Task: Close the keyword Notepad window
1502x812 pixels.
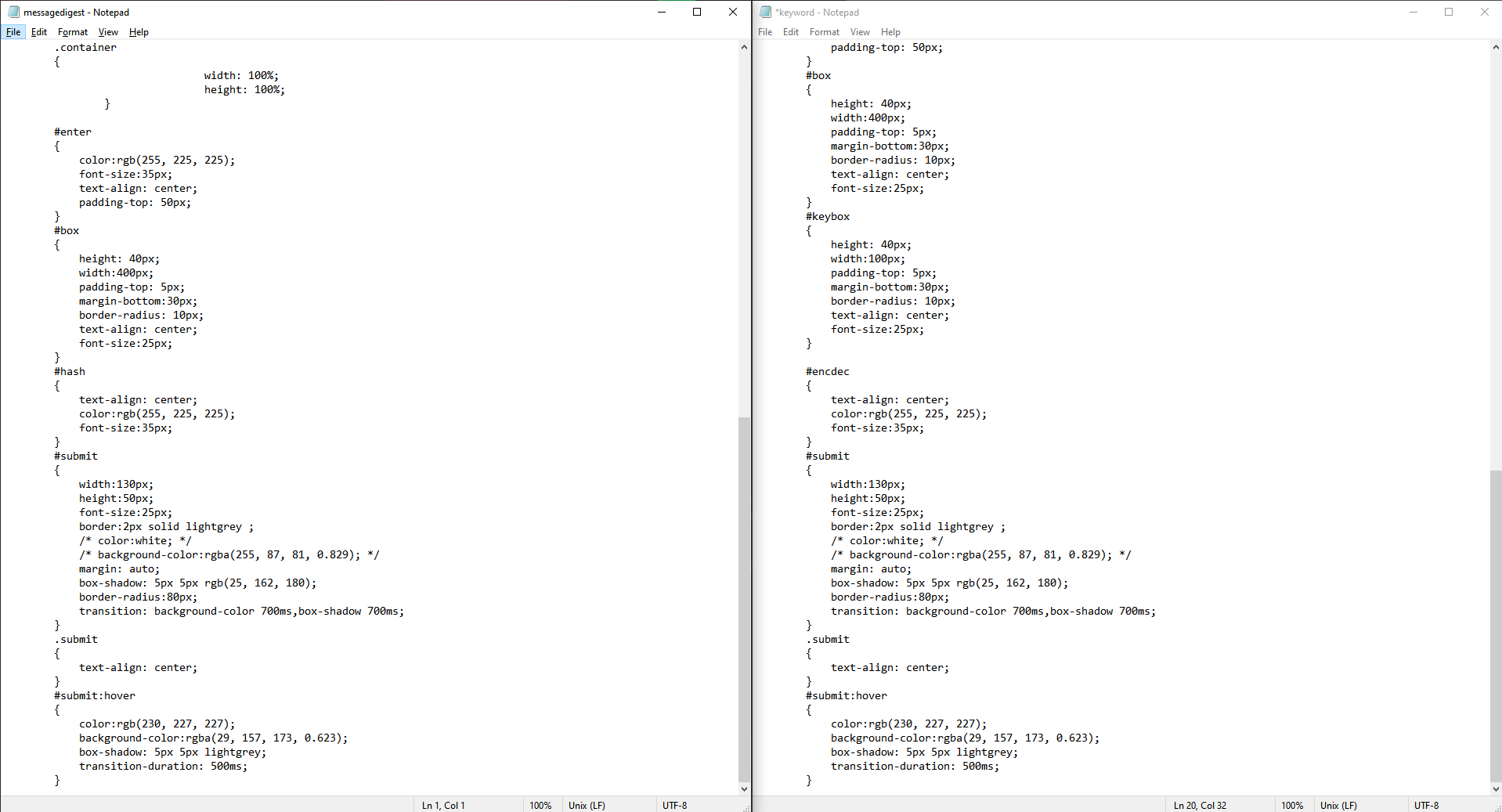Action: [x=1485, y=12]
